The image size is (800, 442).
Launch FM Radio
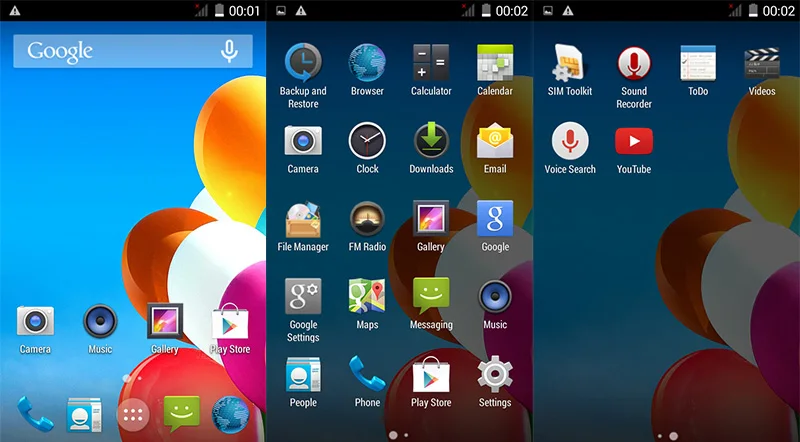(x=367, y=219)
